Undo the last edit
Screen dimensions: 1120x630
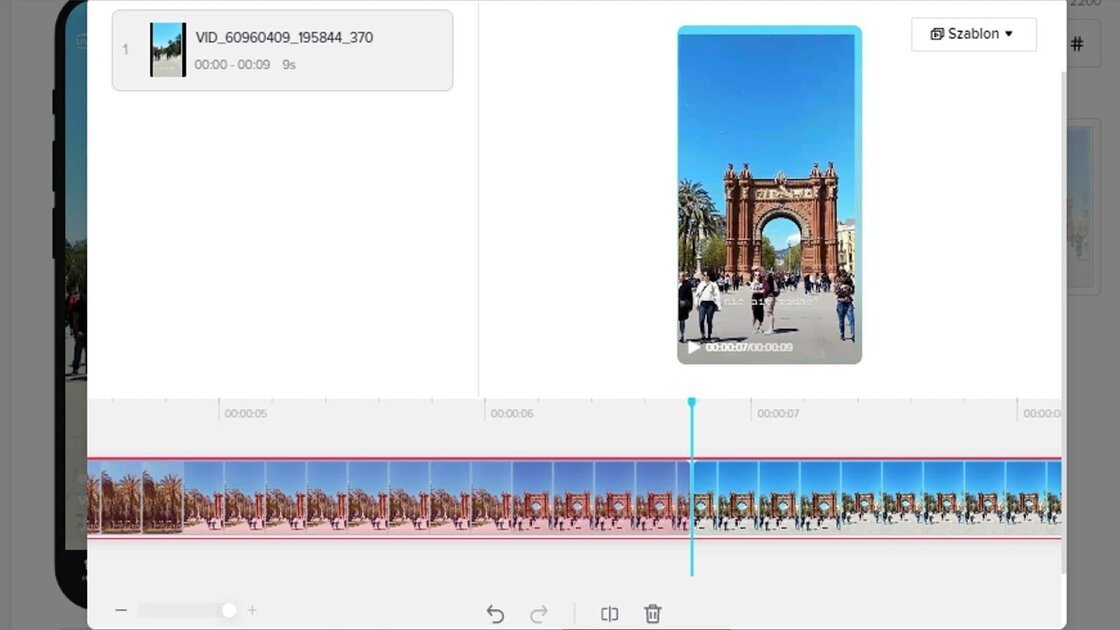point(495,614)
